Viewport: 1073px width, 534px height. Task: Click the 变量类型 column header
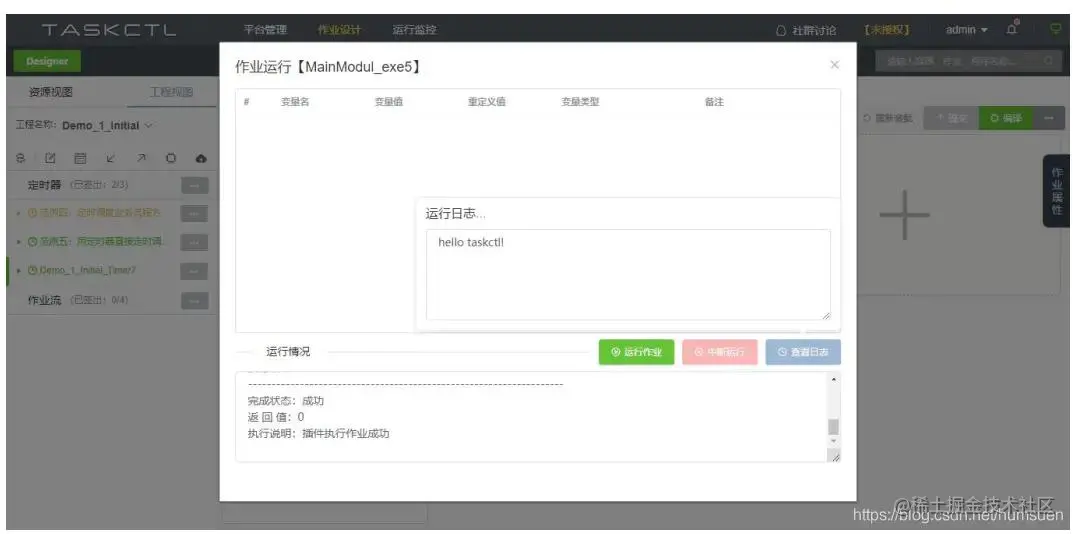[x=580, y=102]
